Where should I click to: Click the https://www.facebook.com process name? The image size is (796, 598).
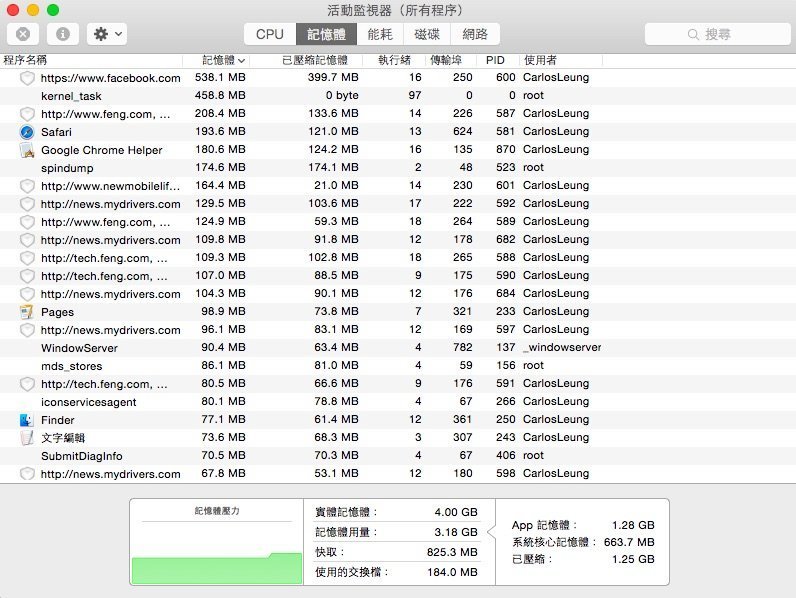(111, 78)
